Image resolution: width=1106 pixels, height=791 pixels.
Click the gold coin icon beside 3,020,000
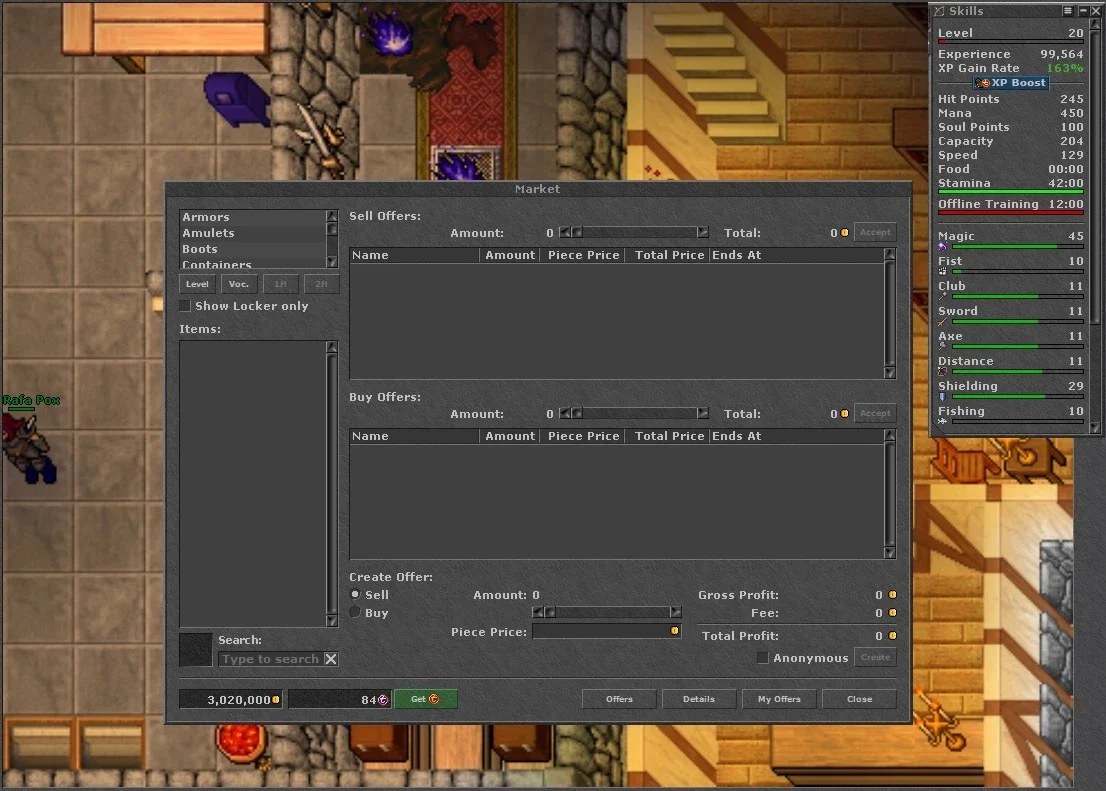click(276, 700)
